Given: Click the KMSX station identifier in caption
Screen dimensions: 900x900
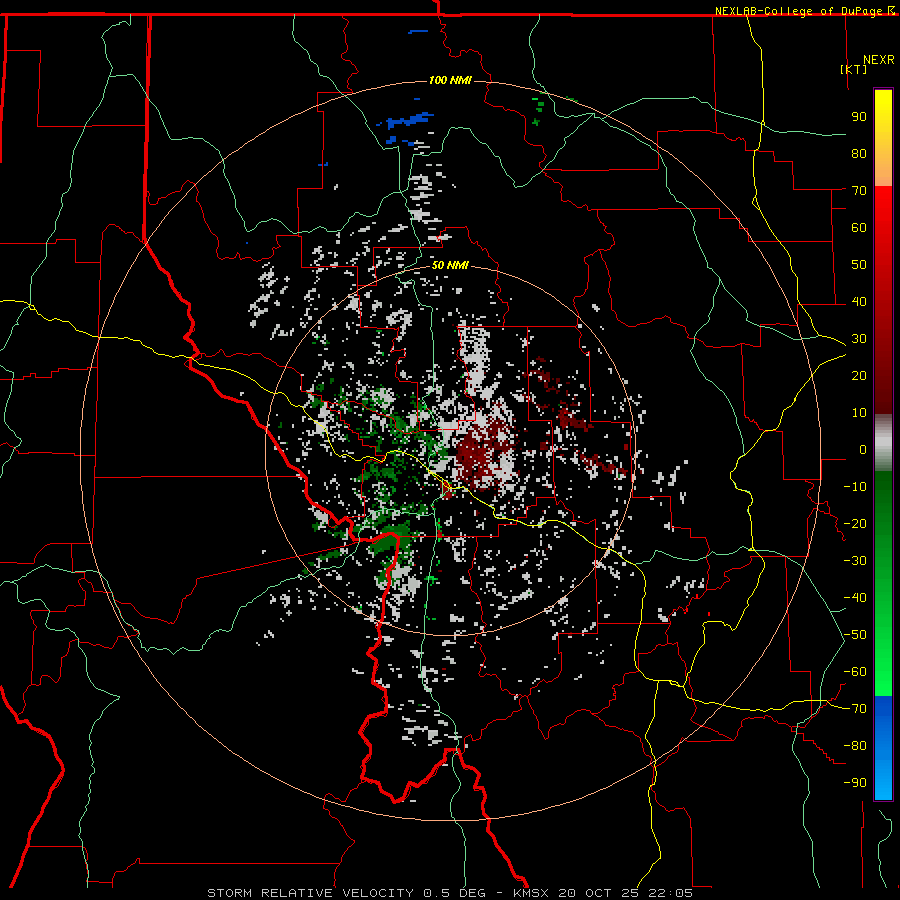Looking at the screenshot, I should 531,893.
